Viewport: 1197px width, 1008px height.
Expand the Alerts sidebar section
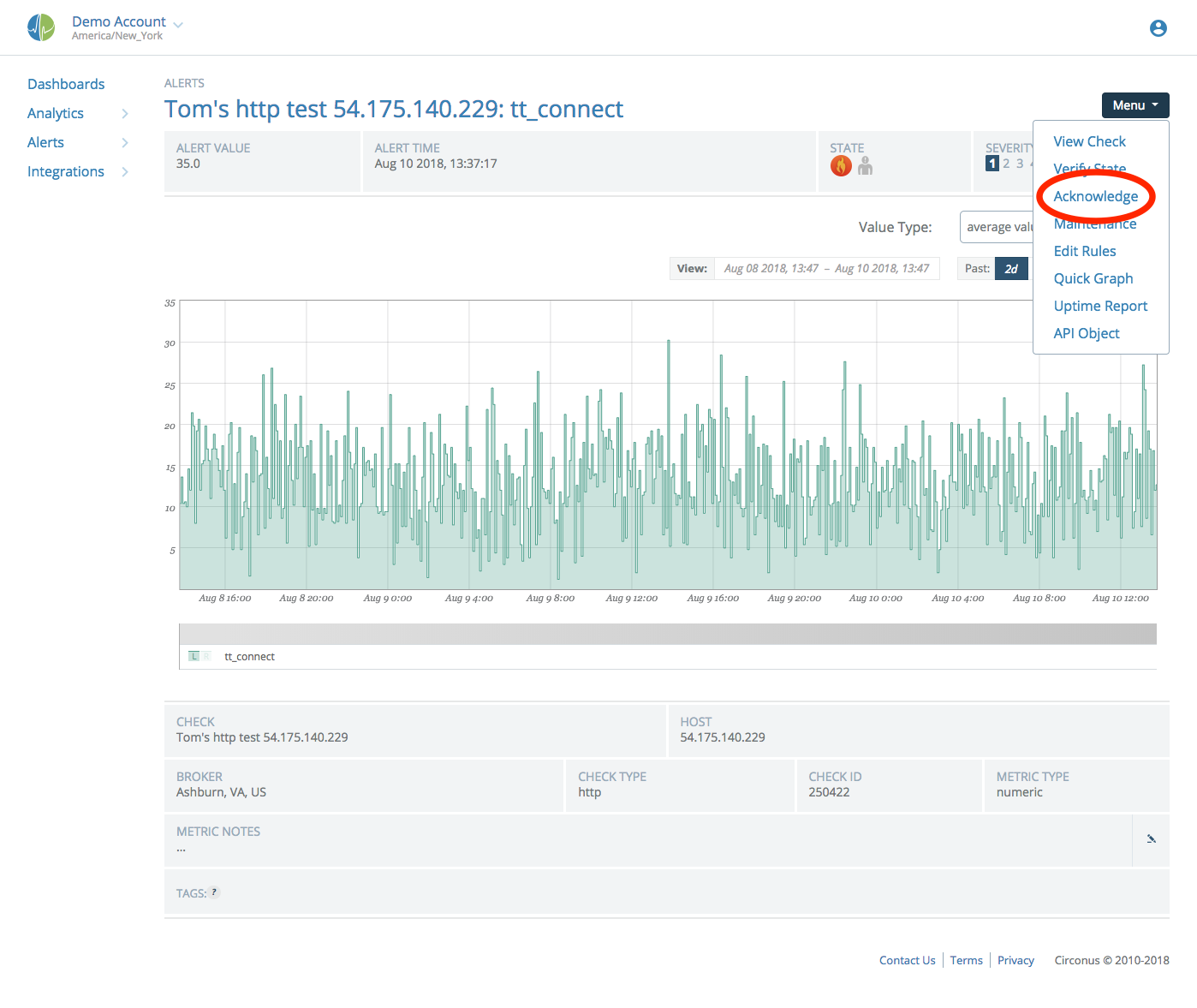pyautogui.click(x=125, y=143)
